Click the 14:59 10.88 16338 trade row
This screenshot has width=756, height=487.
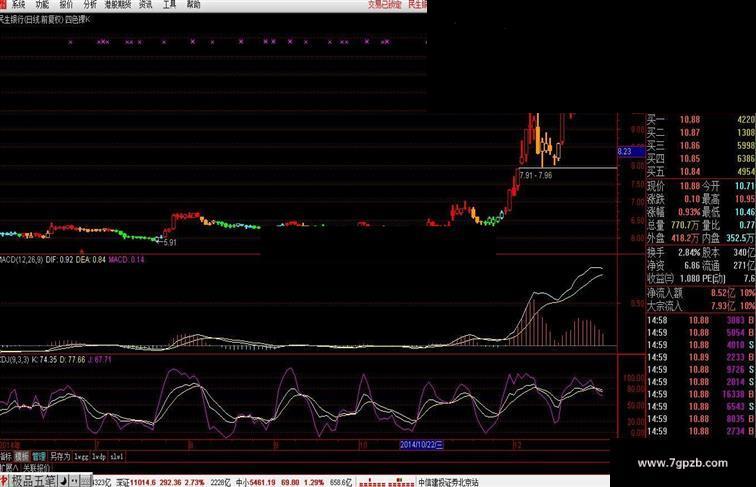701,394
